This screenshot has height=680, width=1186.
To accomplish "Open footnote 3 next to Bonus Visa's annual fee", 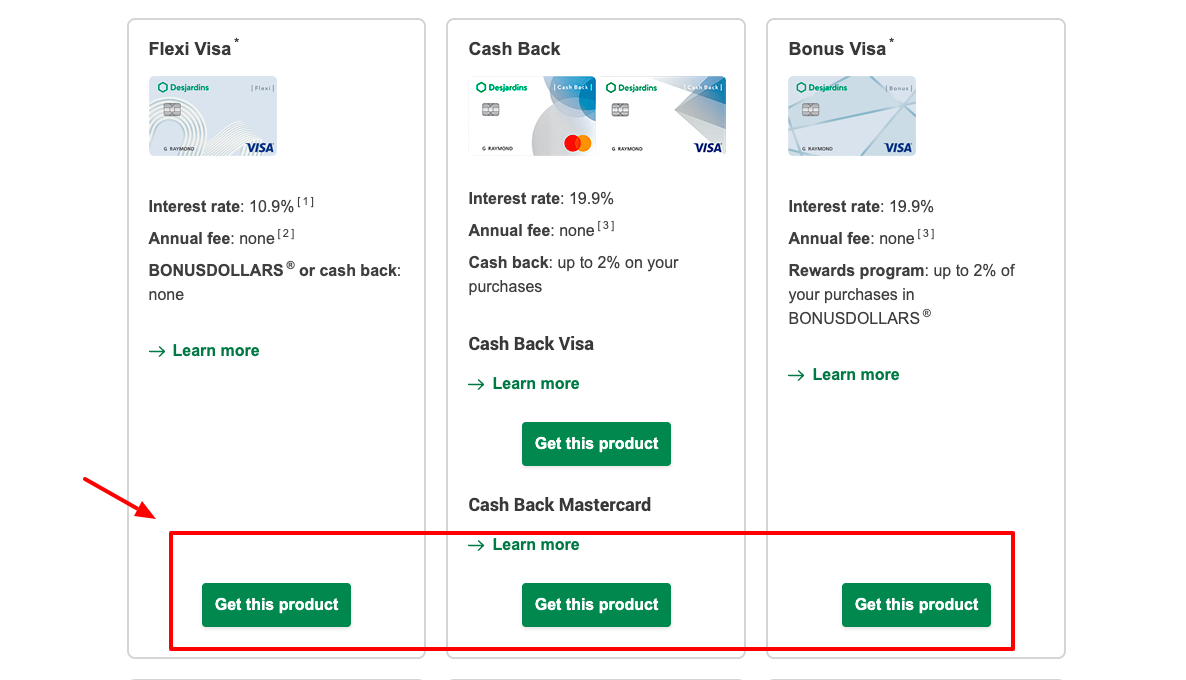I will (925, 233).
